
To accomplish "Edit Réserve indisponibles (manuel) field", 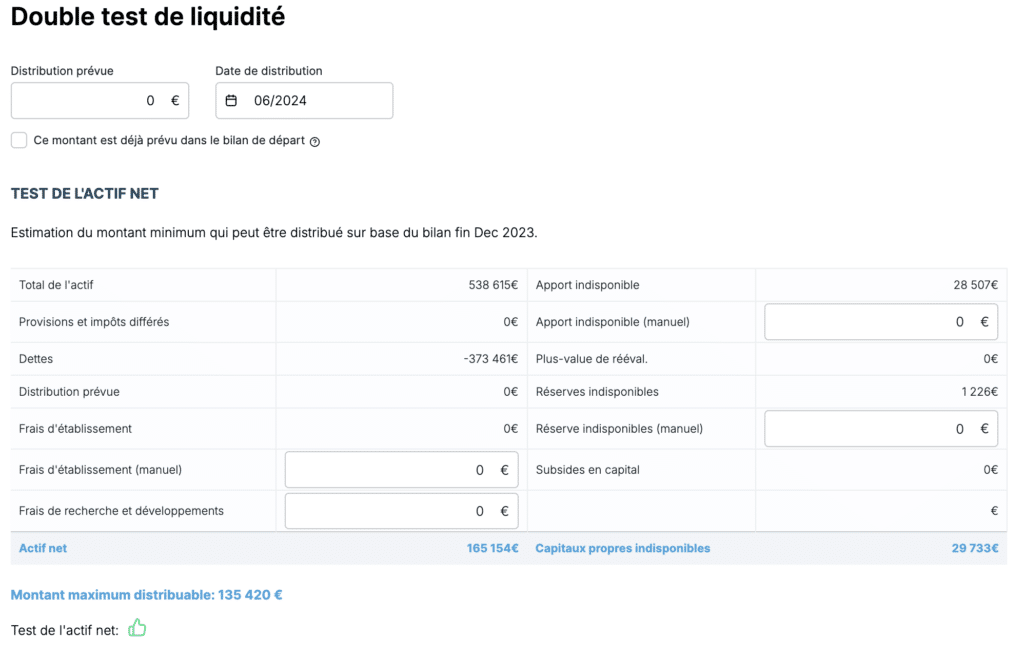I will point(881,429).
